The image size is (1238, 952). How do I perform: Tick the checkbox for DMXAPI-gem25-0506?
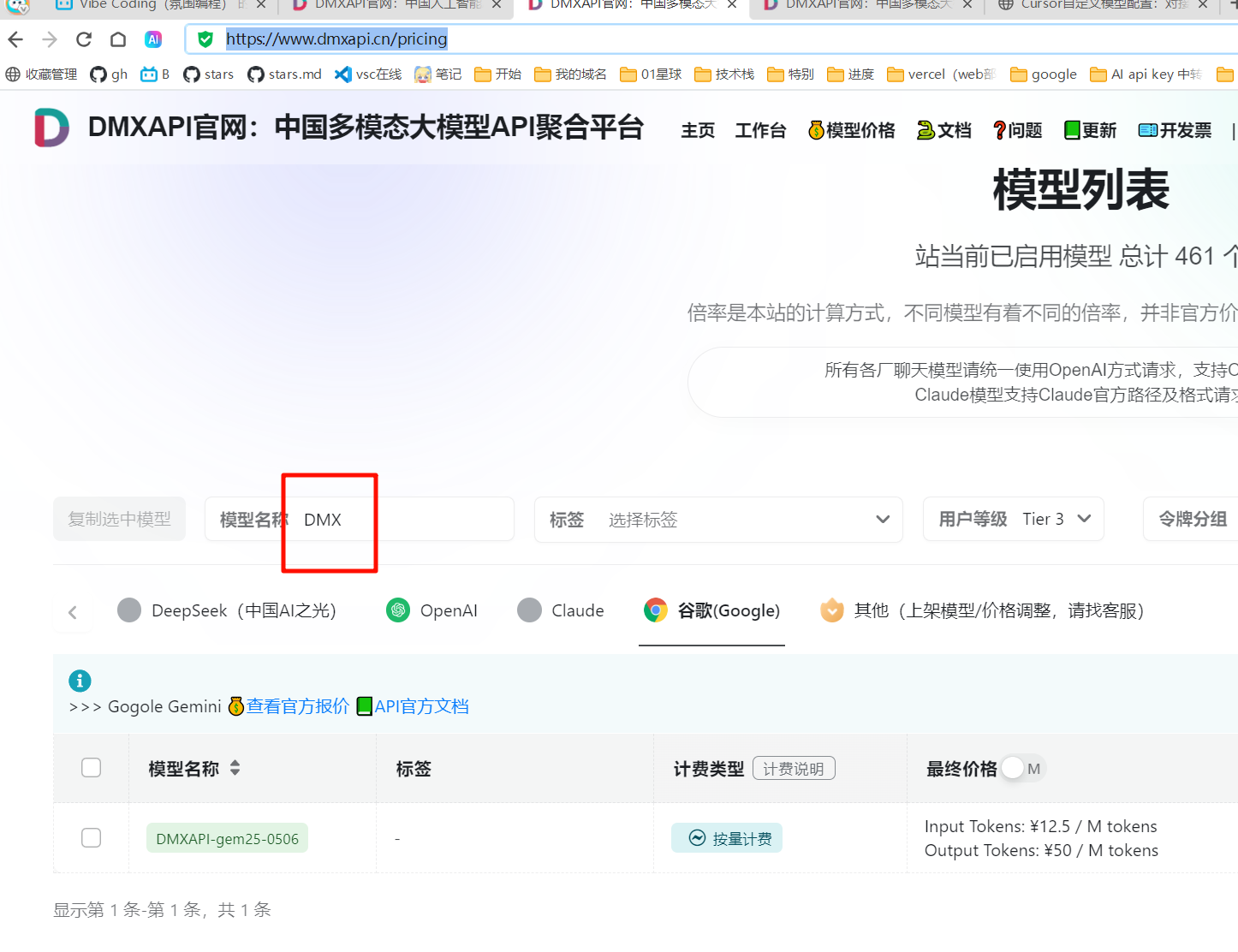(x=91, y=837)
